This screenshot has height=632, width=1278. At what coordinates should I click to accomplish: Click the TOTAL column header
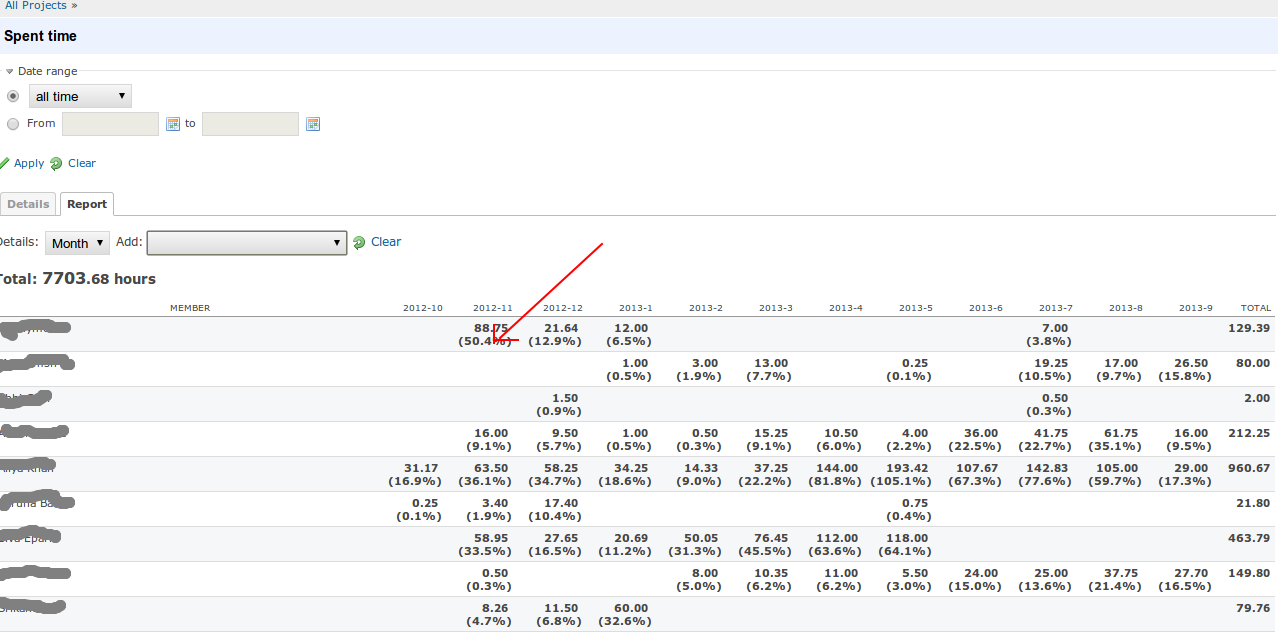1256,308
